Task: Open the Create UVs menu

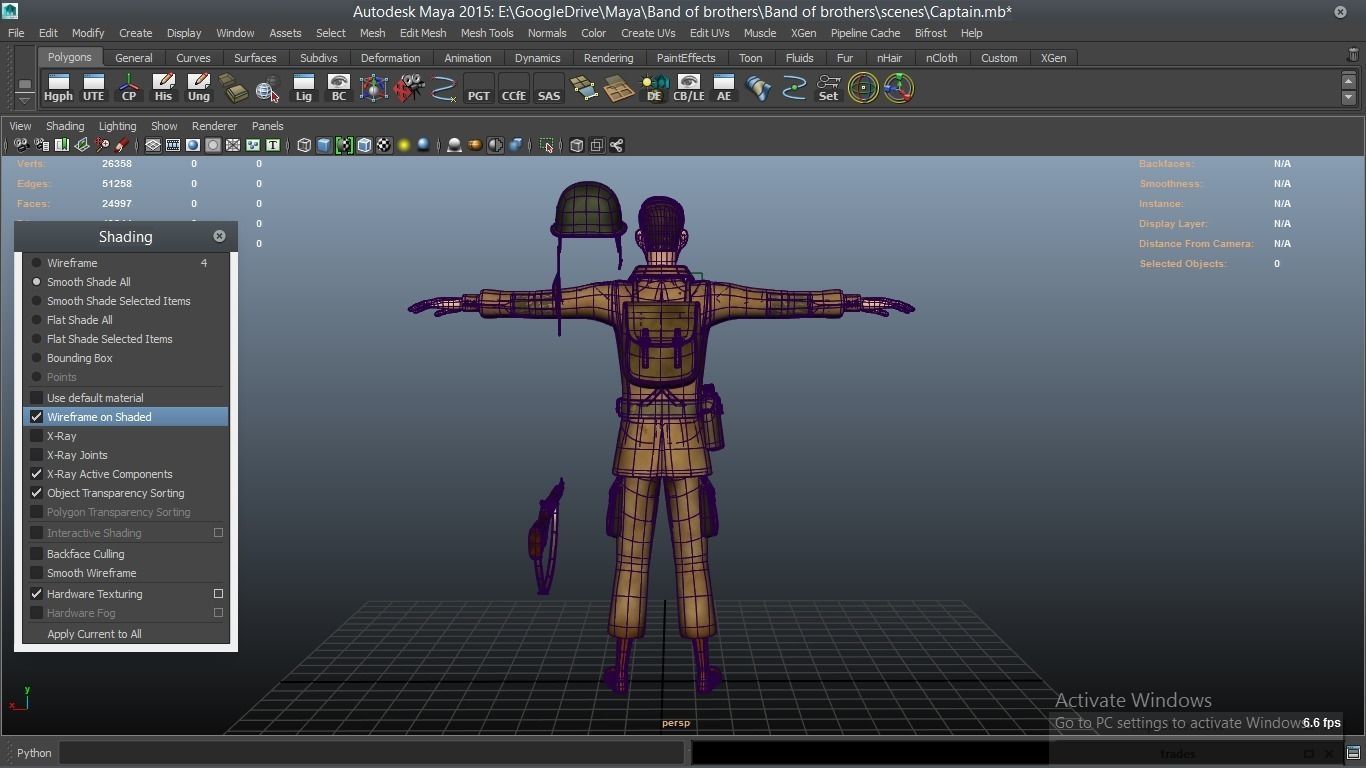Action: click(648, 33)
